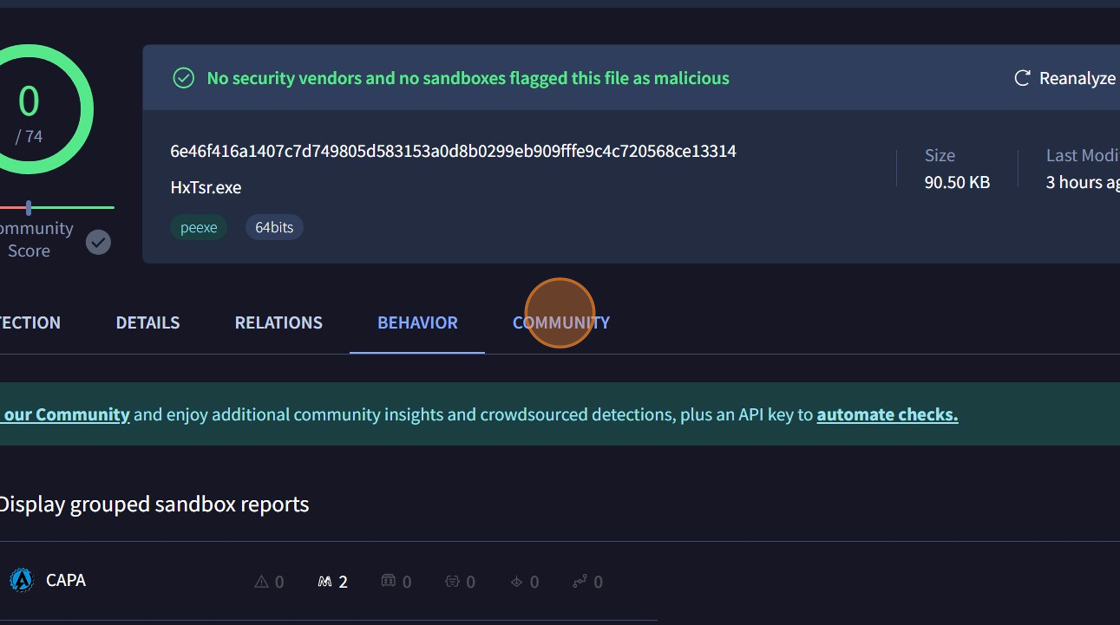The width and height of the screenshot is (1120, 625).
Task: Click the CAPA sandbox logo icon
Action: point(21,580)
